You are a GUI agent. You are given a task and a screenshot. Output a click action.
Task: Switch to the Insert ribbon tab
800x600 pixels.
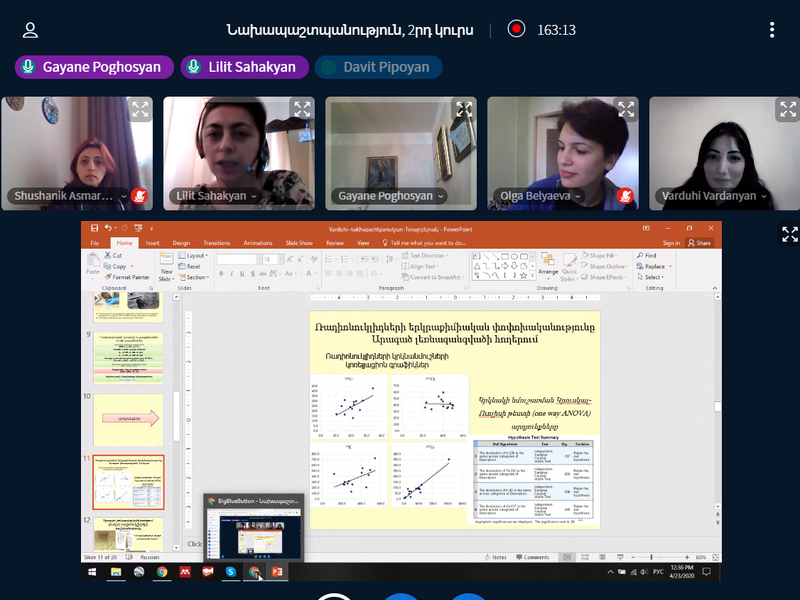point(153,243)
